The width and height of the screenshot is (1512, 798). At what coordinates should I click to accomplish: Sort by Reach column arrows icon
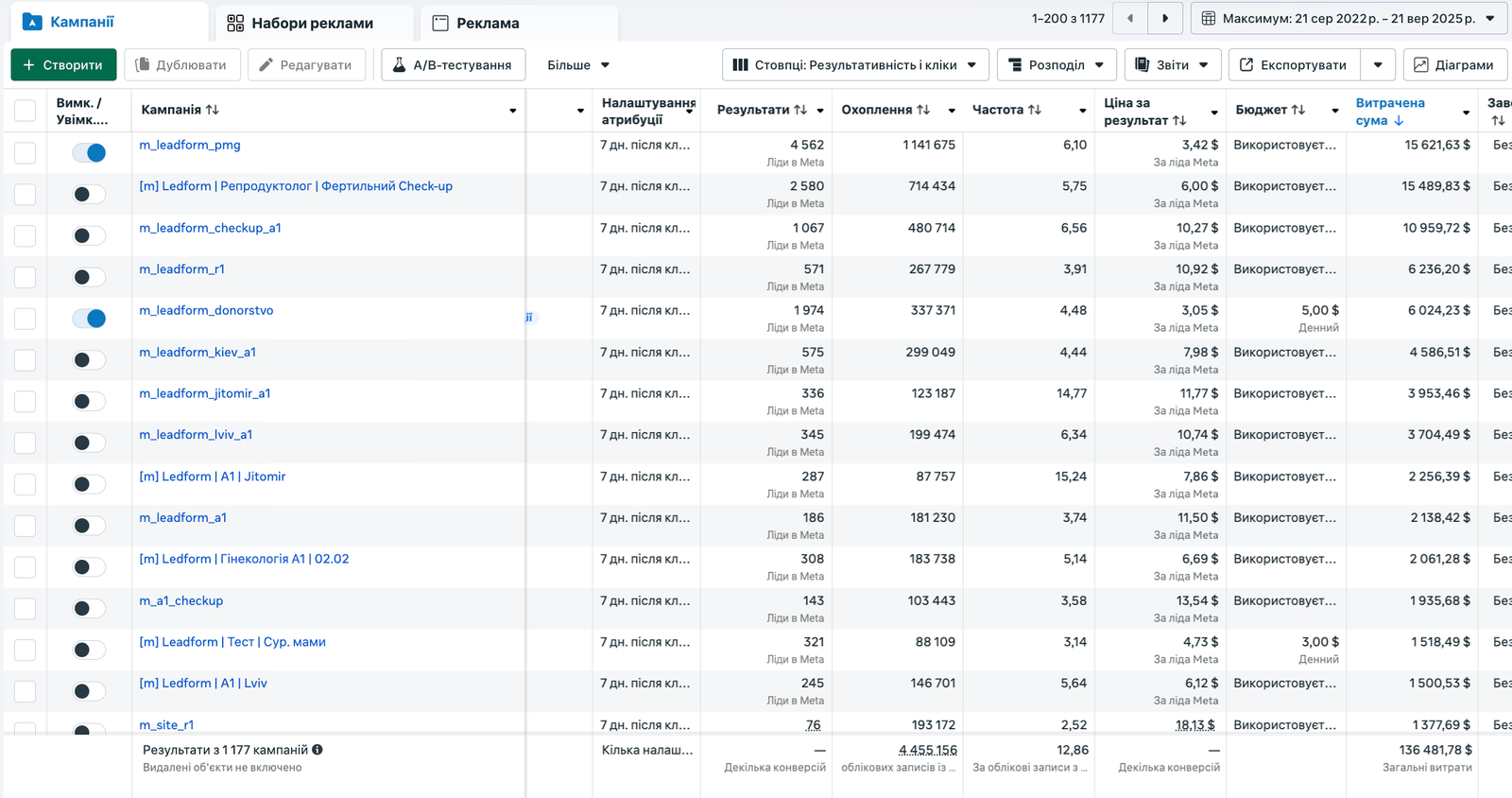(923, 110)
